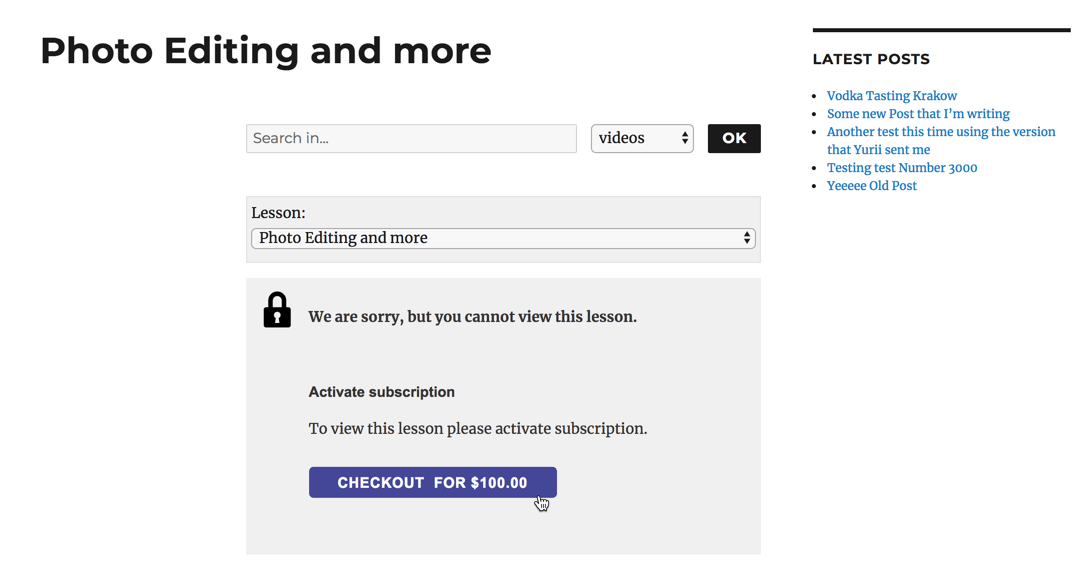Click Checkout for $100.00 button

[x=432, y=482]
